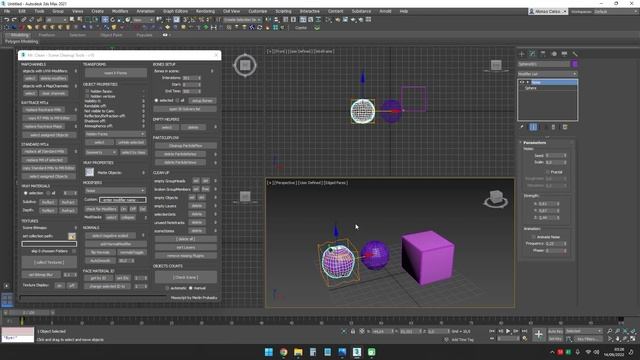640x360 pixels.
Task: Open the Modifiers menu
Action: click(x=120, y=11)
